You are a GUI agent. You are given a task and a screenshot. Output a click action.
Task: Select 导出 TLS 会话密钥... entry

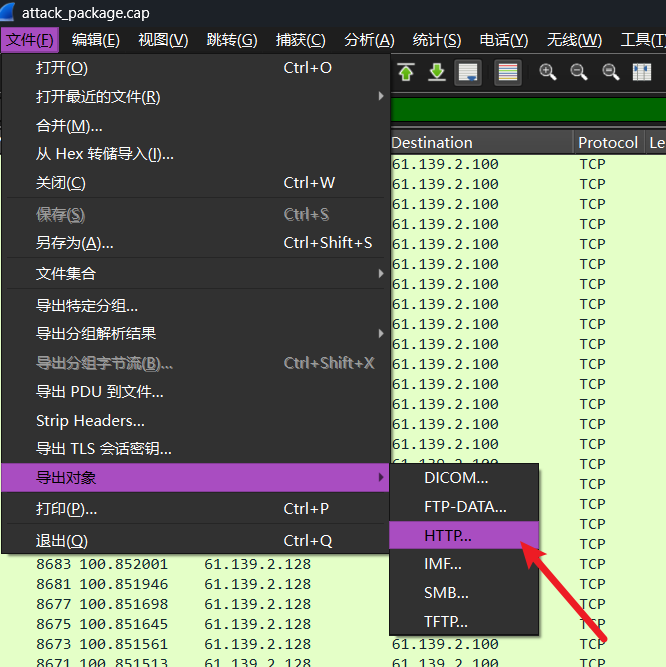tap(195, 449)
